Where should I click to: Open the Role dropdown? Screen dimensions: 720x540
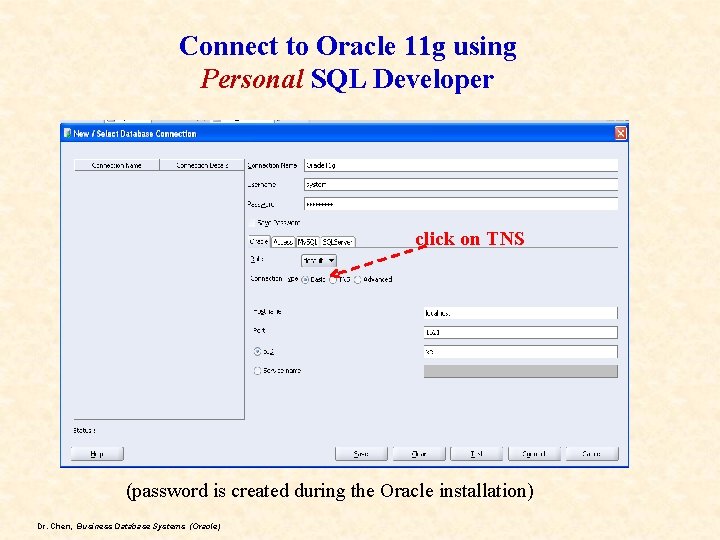[319, 260]
